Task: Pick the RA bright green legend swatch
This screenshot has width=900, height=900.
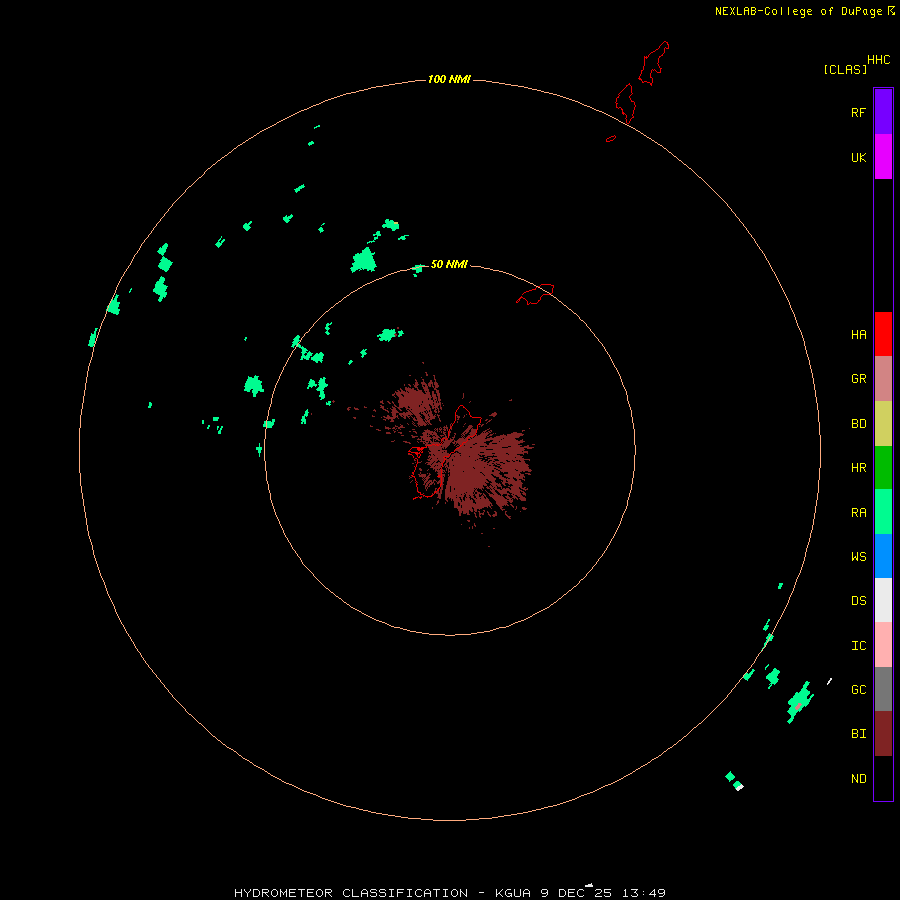Action: click(x=883, y=512)
